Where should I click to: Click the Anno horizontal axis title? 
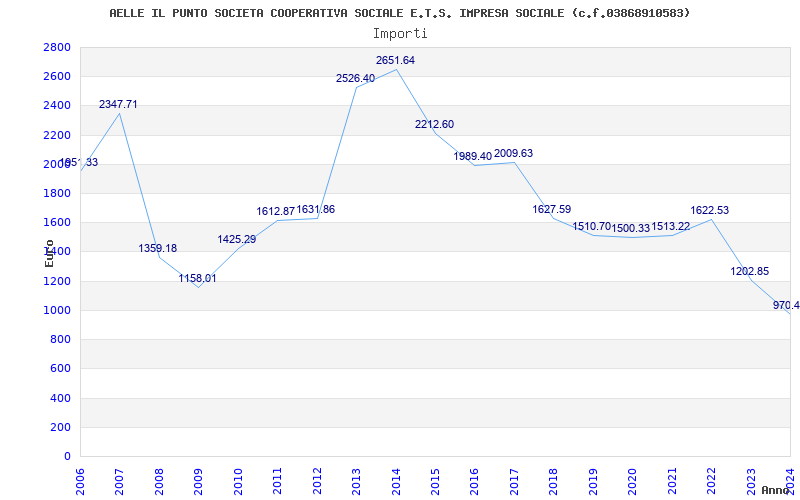point(776,490)
